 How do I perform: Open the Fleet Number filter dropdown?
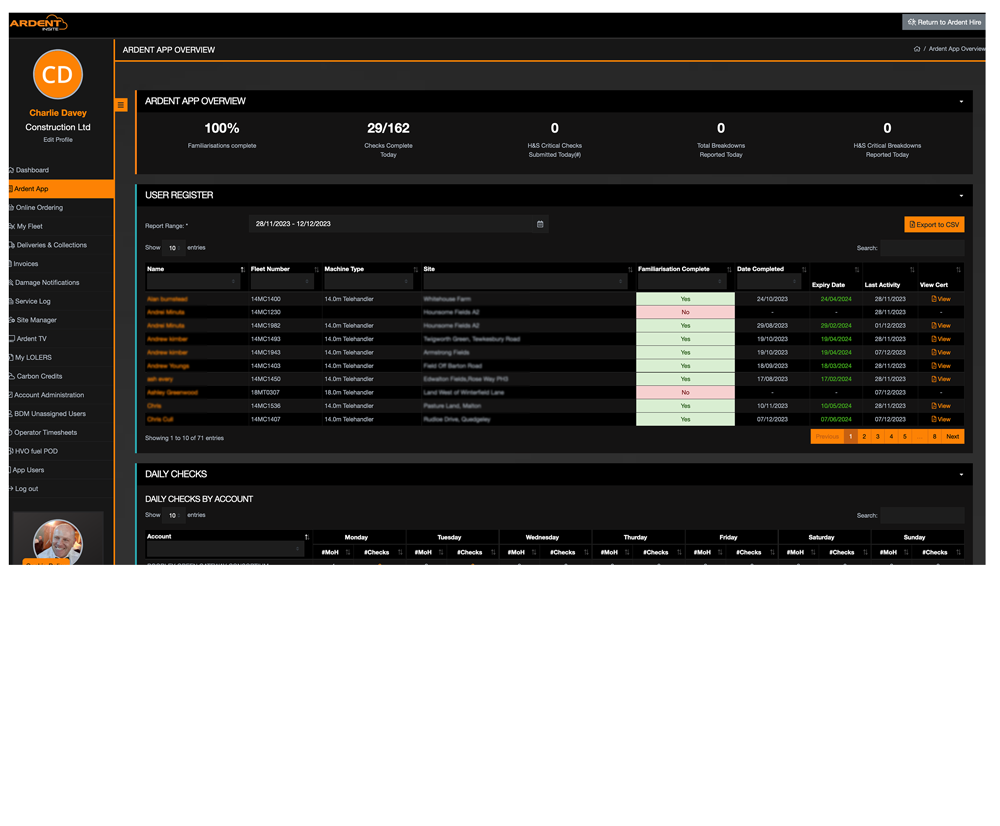pos(283,281)
